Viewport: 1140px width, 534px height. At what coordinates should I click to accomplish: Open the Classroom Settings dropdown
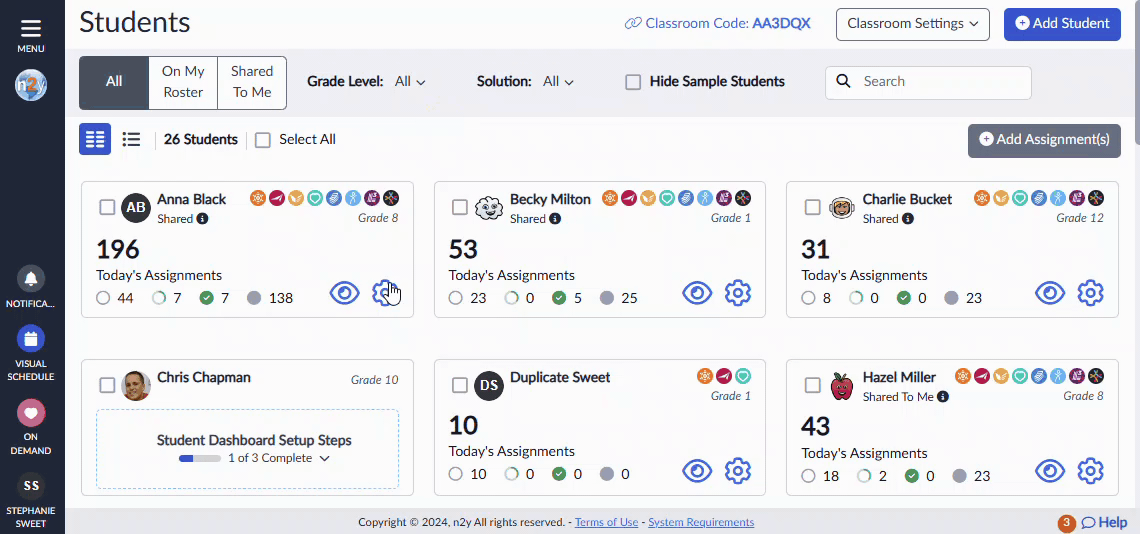(x=913, y=24)
